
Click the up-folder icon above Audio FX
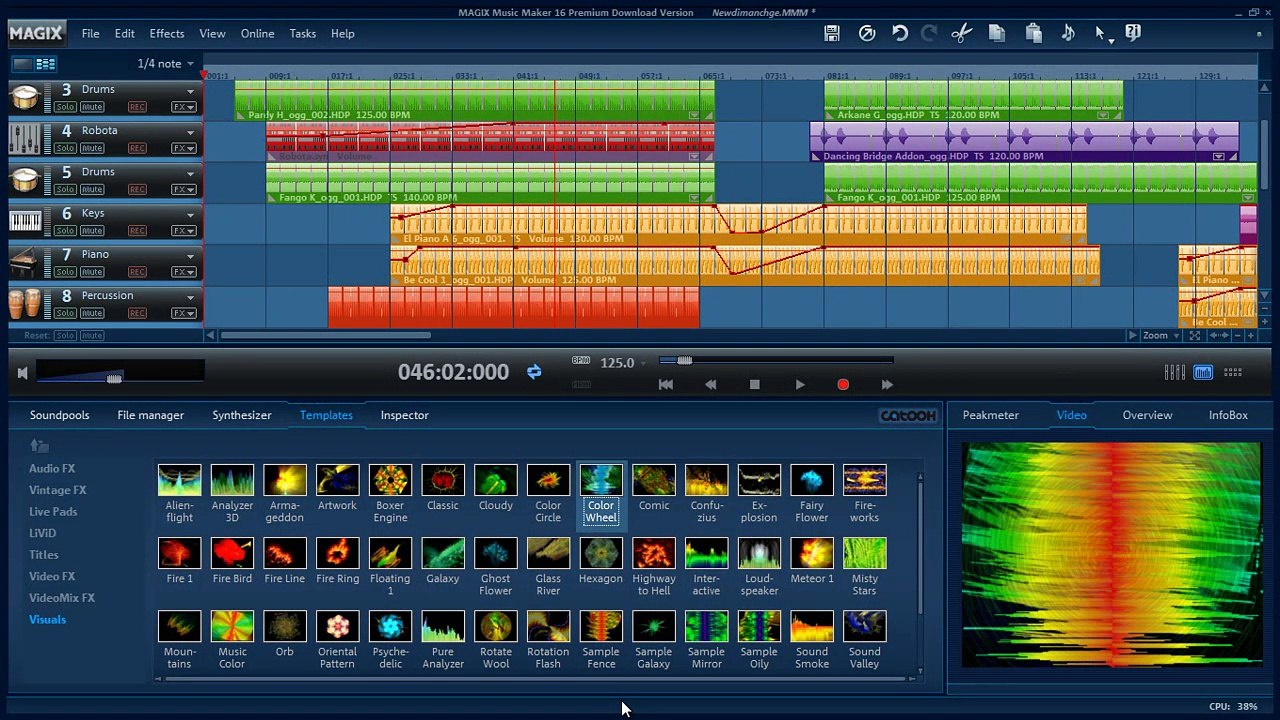click(39, 445)
